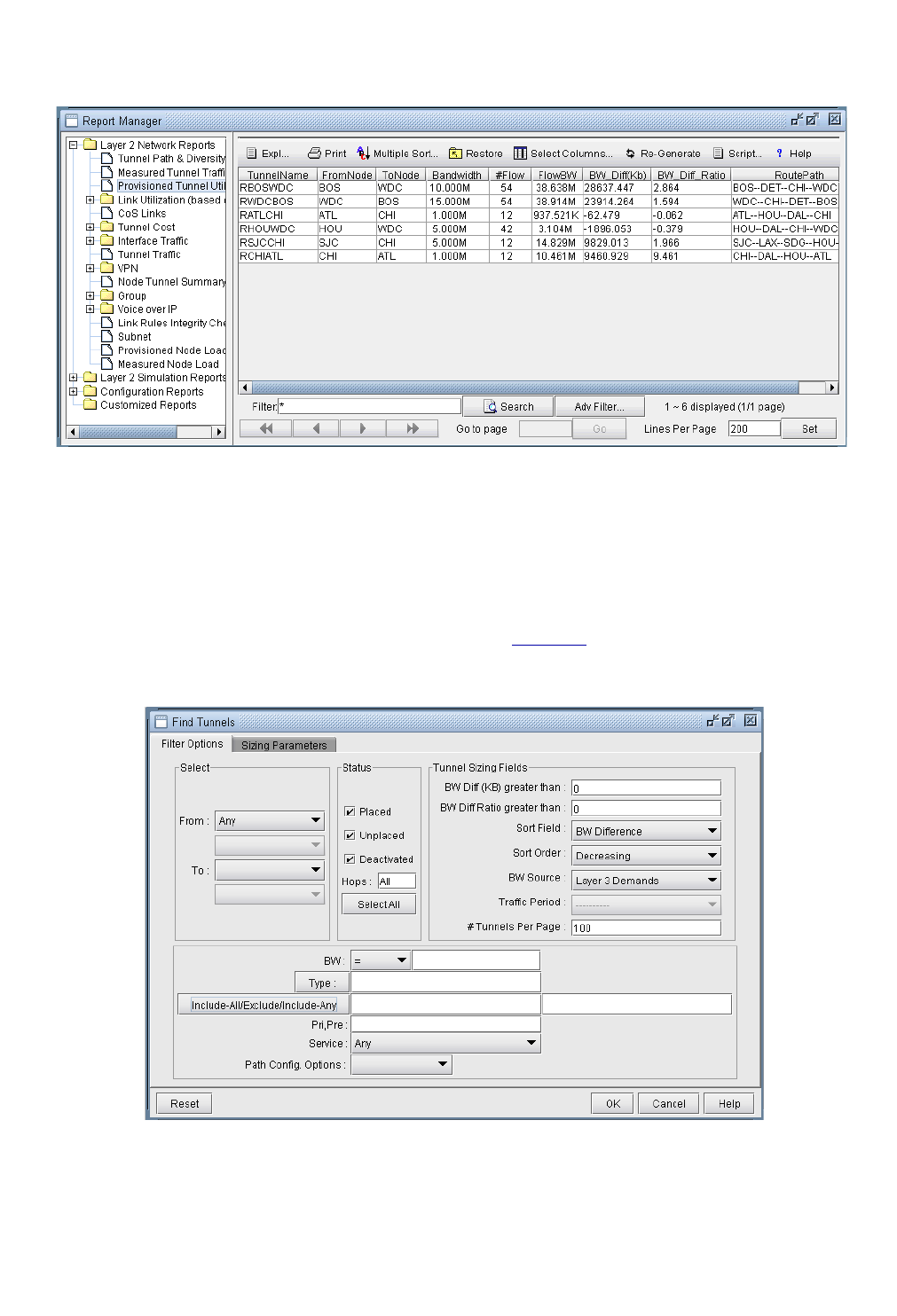Screen dimensions: 897x1316
Task: Click the Tunnel Cost folder icon
Action: pos(107,227)
